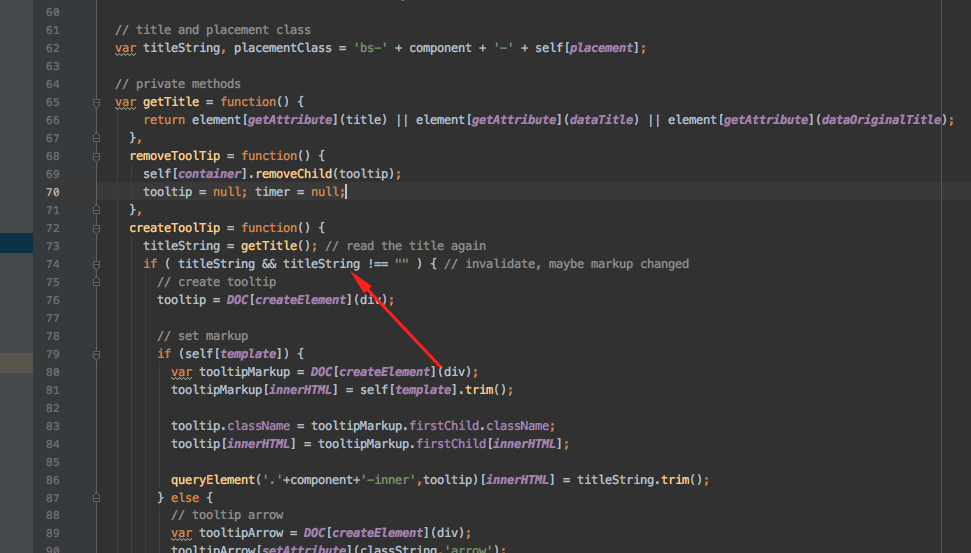Screen dimensions: 971x553
Task: Click the comment '// title and placement class'
Action: pos(213,30)
